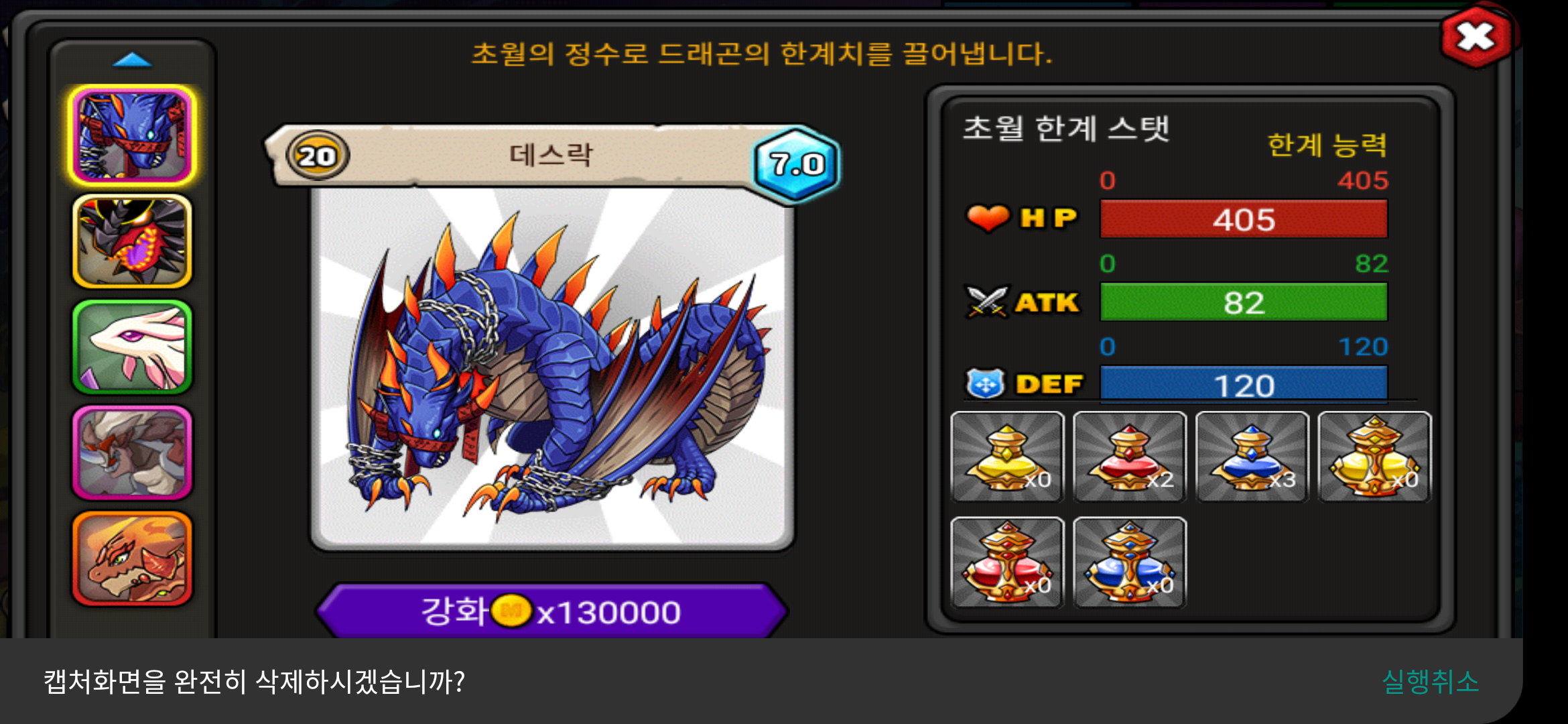
Task: Click the blue shield DEF icon
Action: [985, 384]
